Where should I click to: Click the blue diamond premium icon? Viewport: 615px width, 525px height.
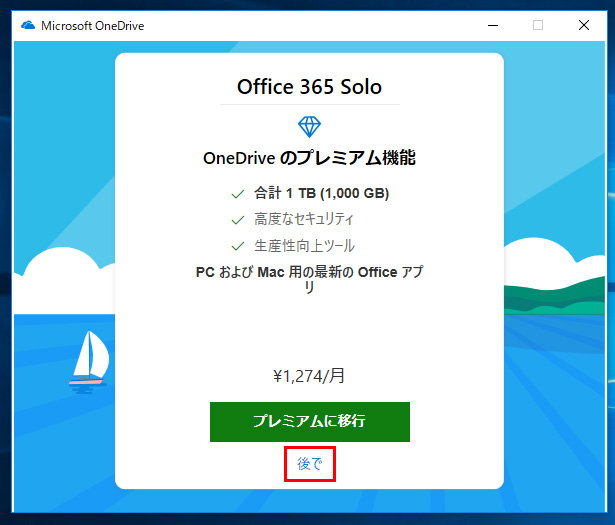tap(309, 127)
